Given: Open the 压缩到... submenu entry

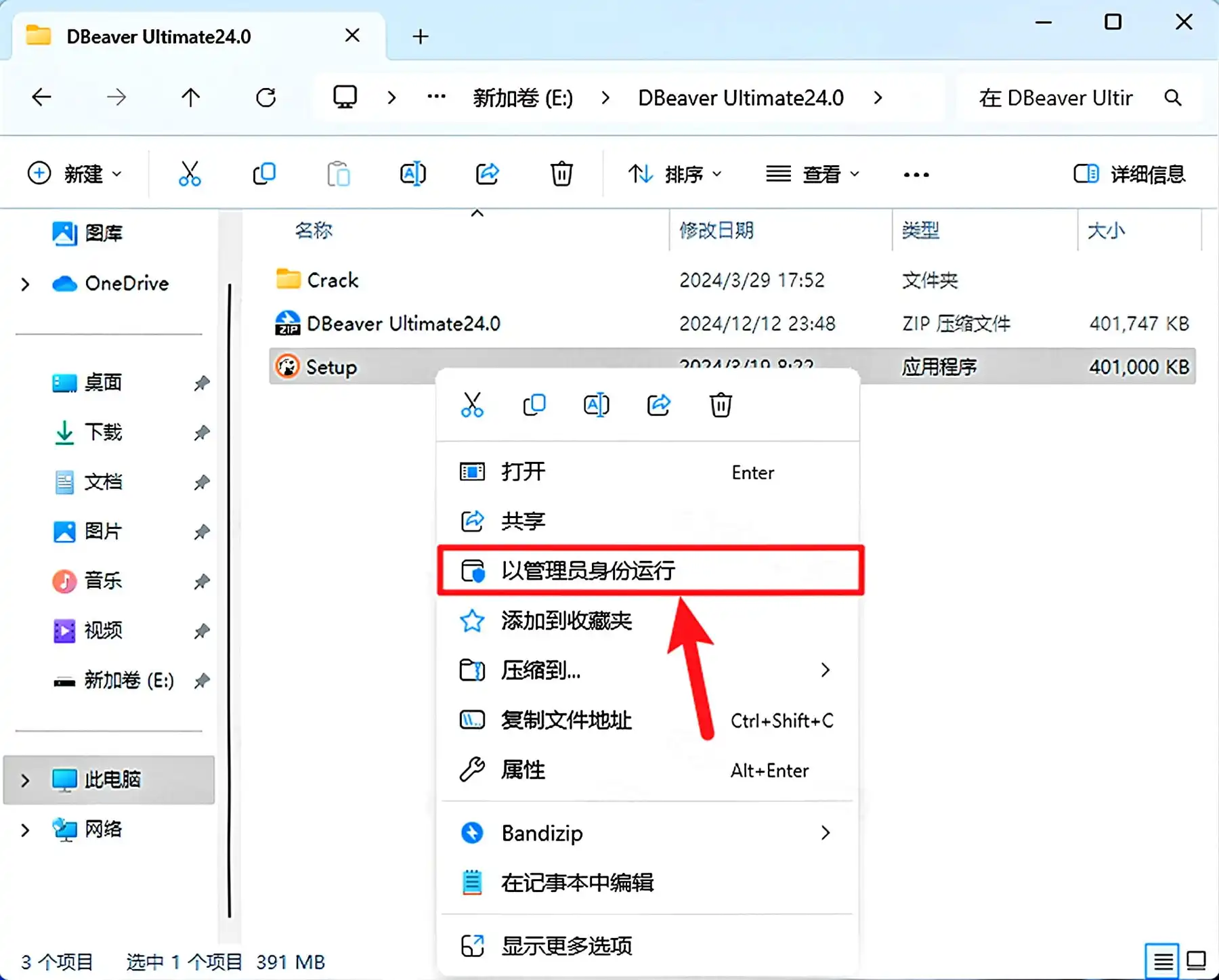Looking at the screenshot, I should [648, 670].
